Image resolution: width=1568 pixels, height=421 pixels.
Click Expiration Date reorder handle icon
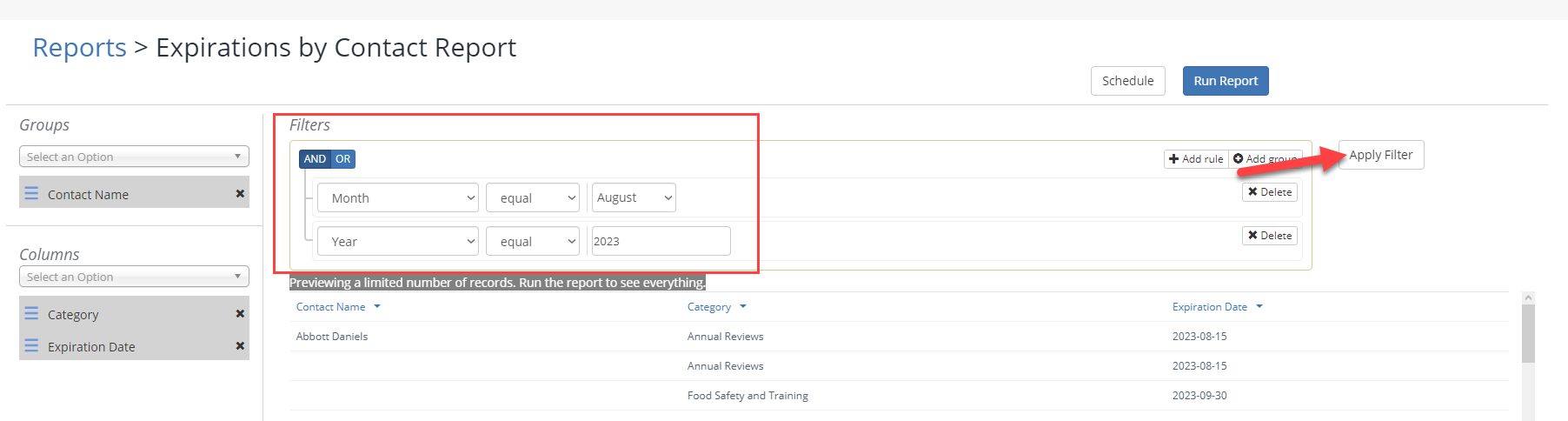31,345
